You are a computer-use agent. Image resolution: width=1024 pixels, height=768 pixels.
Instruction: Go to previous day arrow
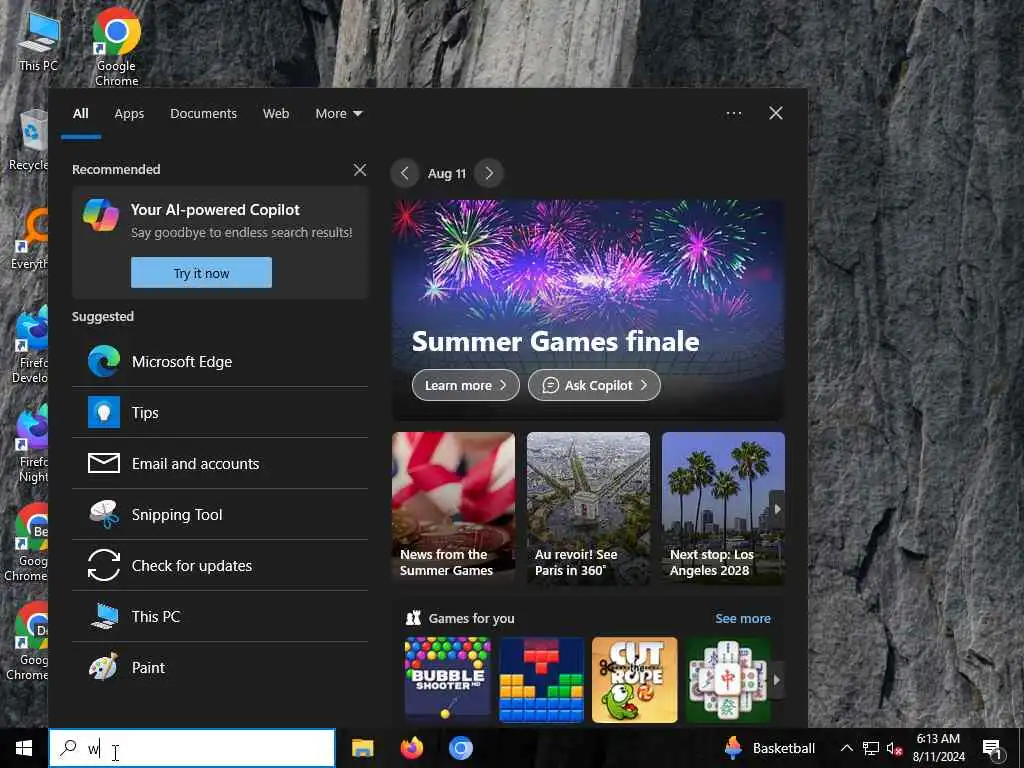coord(405,173)
